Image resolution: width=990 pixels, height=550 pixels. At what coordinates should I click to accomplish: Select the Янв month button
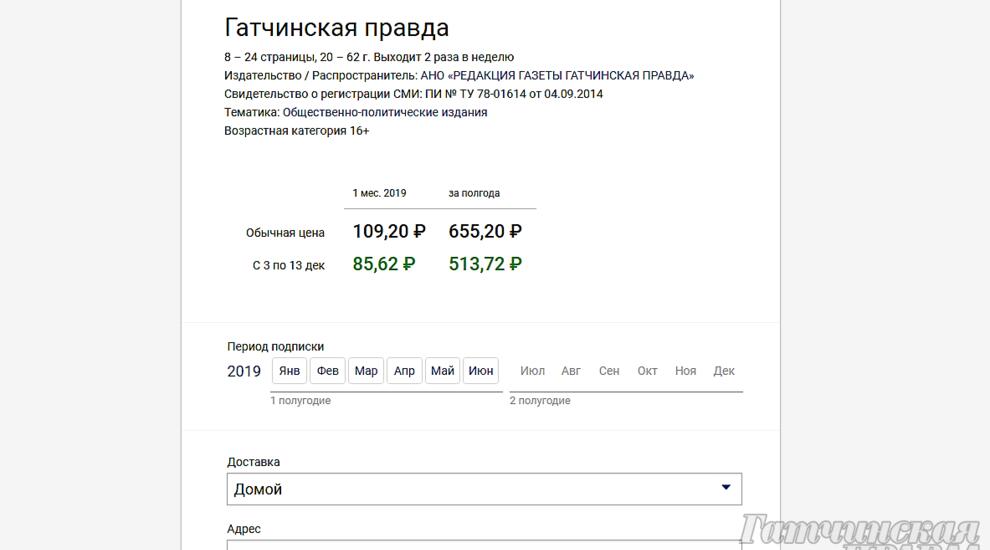[x=289, y=371]
